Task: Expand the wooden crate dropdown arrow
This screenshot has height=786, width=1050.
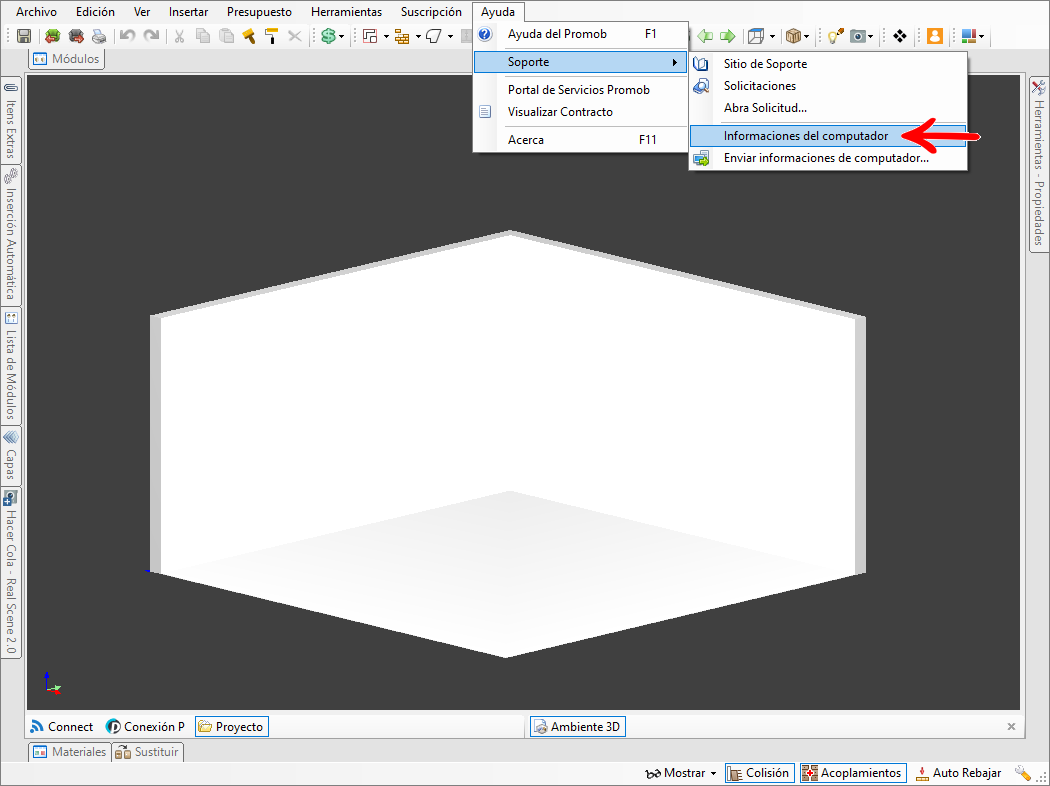Action: [x=806, y=36]
